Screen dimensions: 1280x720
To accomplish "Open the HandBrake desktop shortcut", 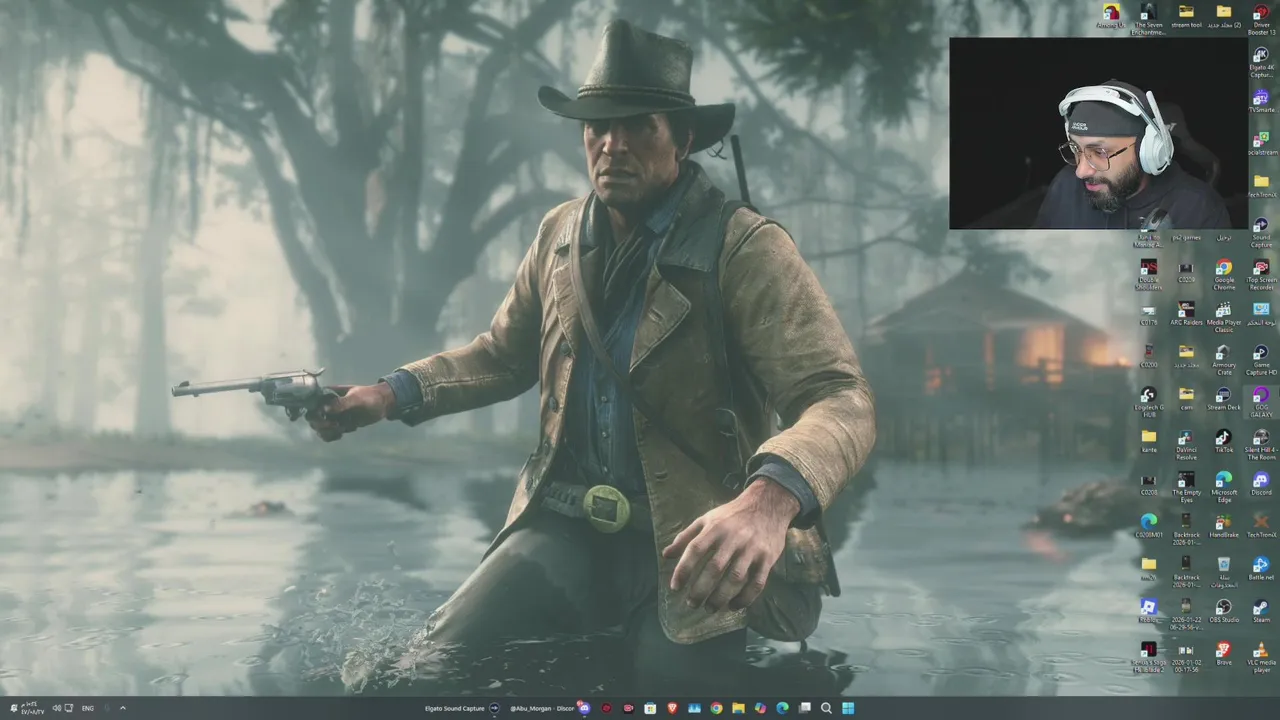I will (1223, 527).
